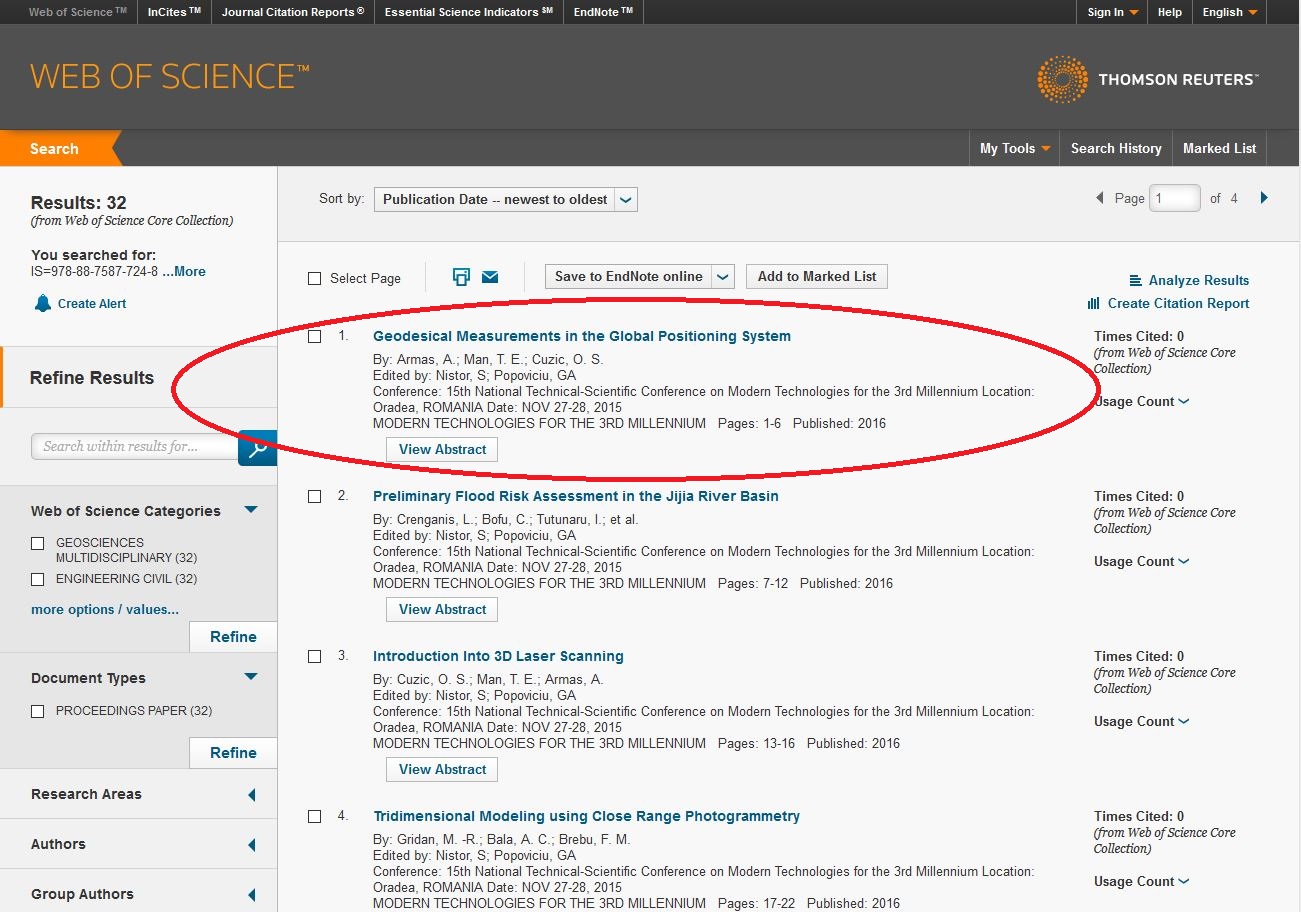Expand Usage Count for the second result
The image size is (1301, 912).
click(1141, 561)
